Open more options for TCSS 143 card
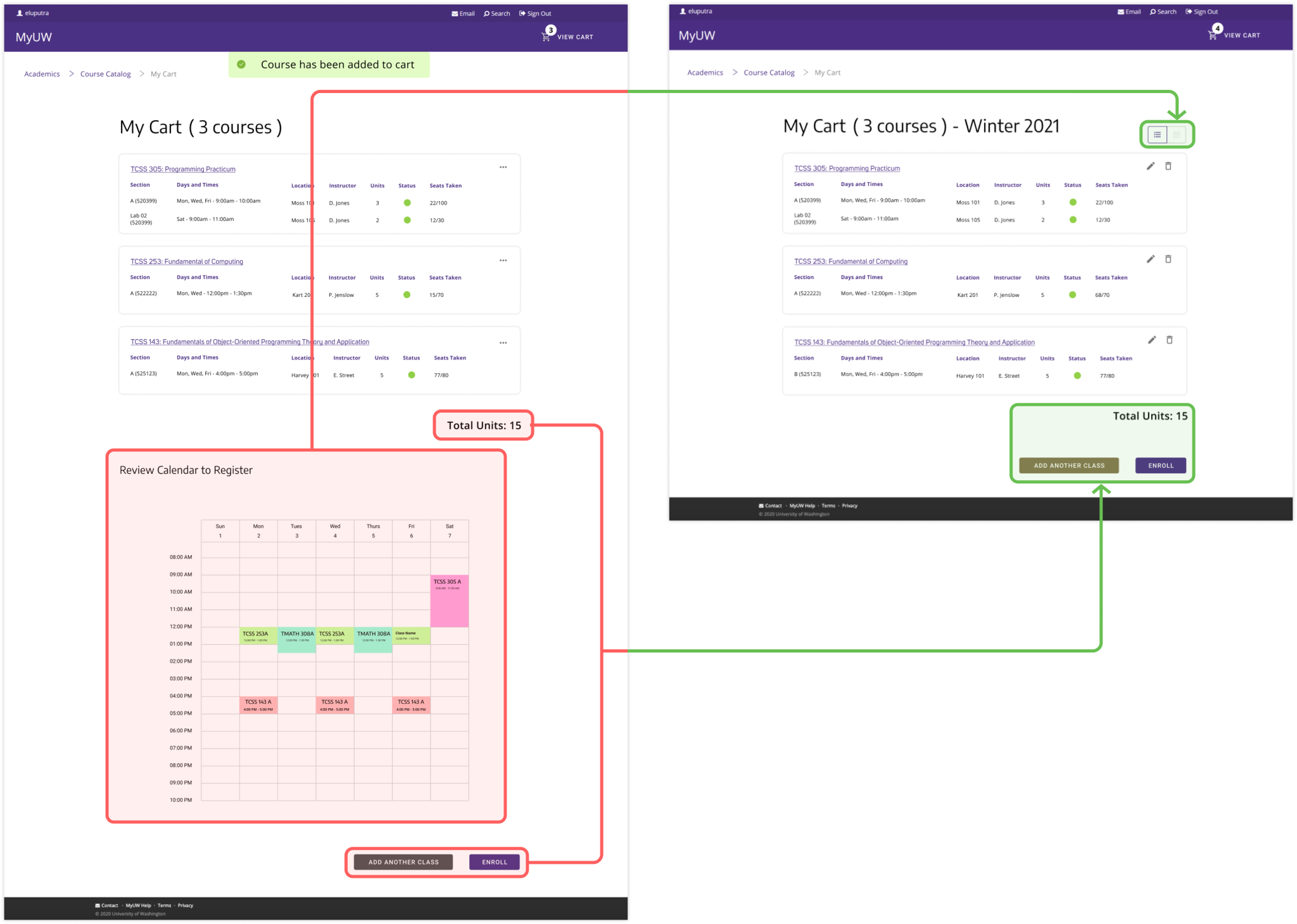This screenshot has height=924, width=1297. pyautogui.click(x=503, y=343)
